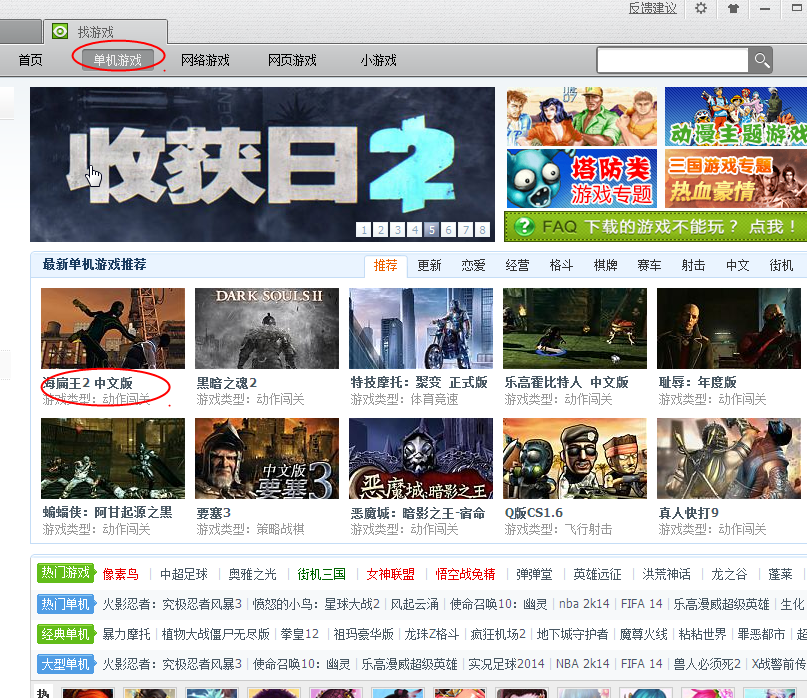Click into the search input field
Image resolution: width=807 pixels, height=698 pixels.
(x=673, y=60)
